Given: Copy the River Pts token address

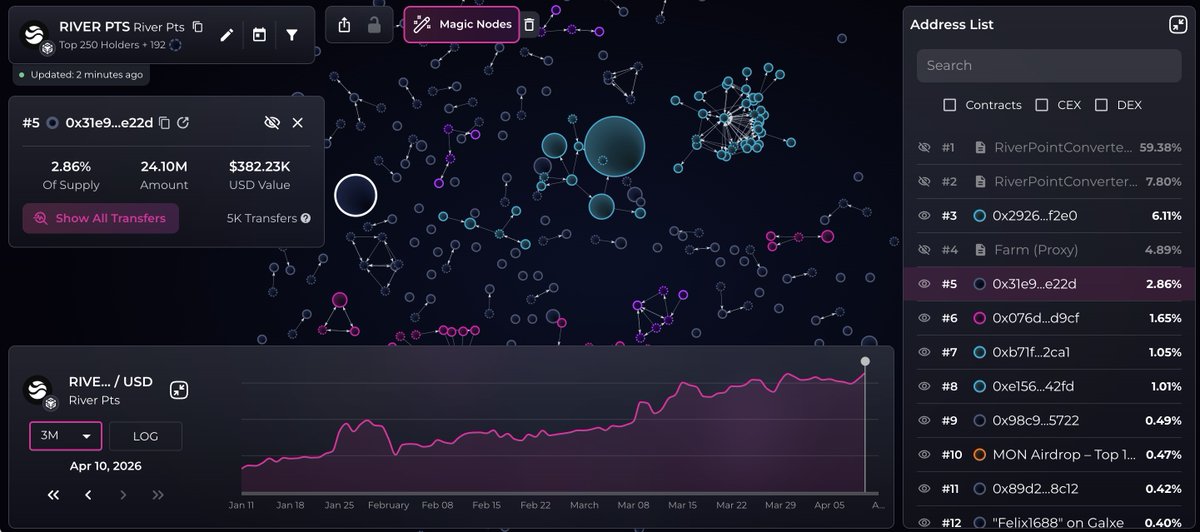Looking at the screenshot, I should [x=198, y=27].
